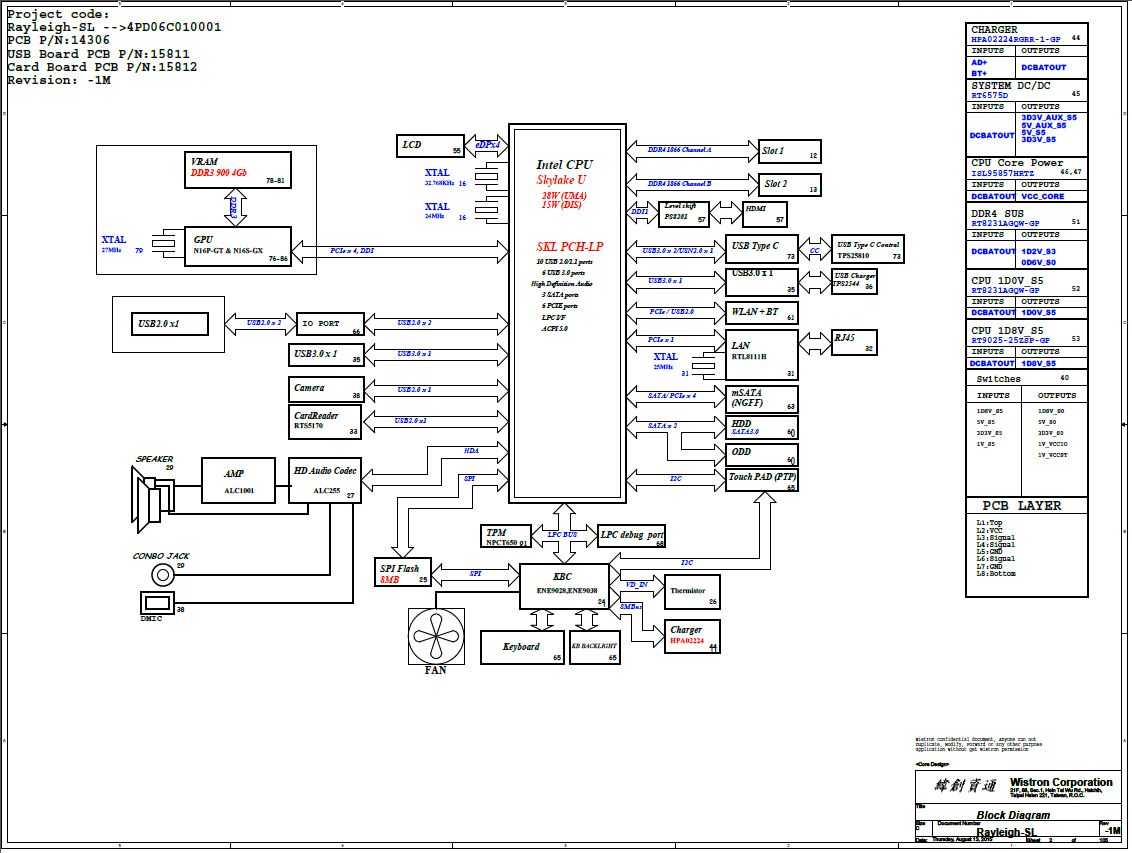Click the TPM NPCT650 block
Image resolution: width=1132 pixels, height=853 pixels.
505,536
